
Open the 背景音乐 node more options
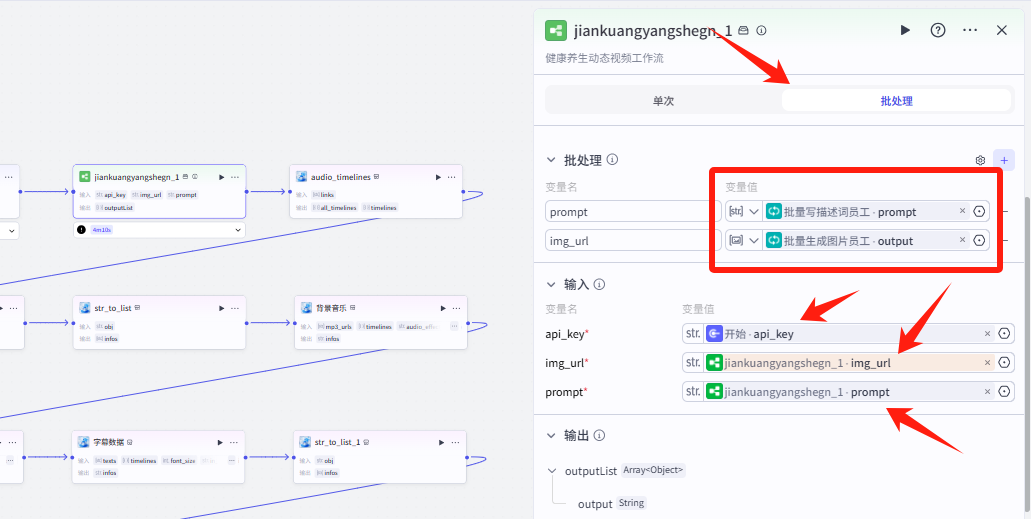pos(456,309)
